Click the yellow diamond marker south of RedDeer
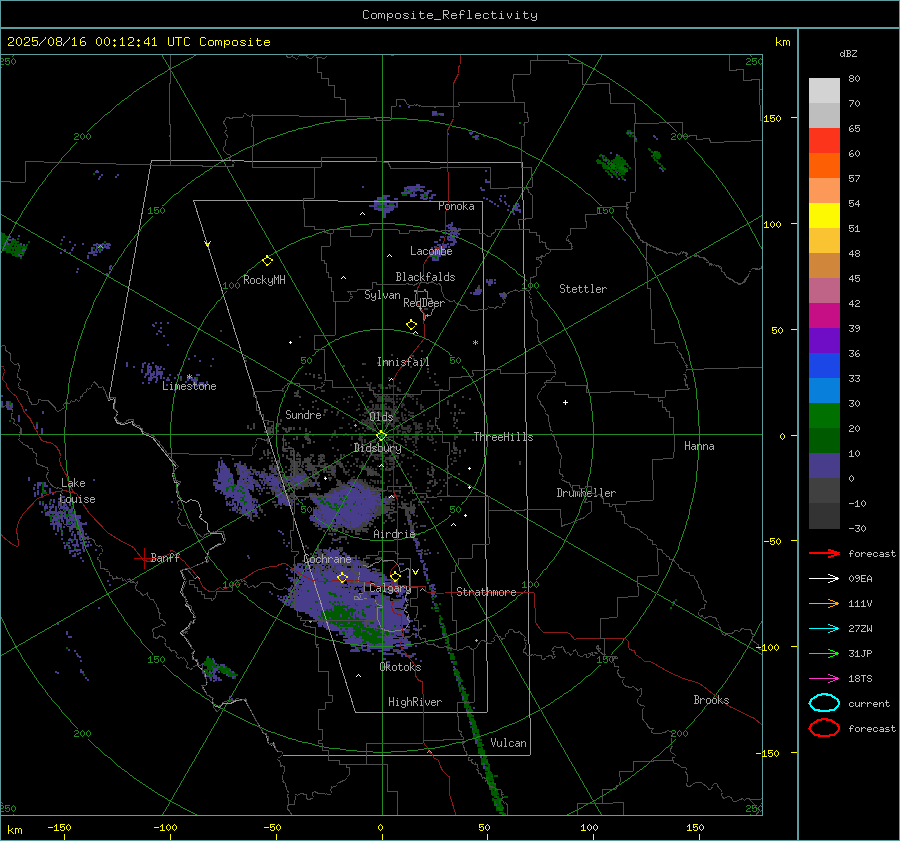 (x=411, y=325)
